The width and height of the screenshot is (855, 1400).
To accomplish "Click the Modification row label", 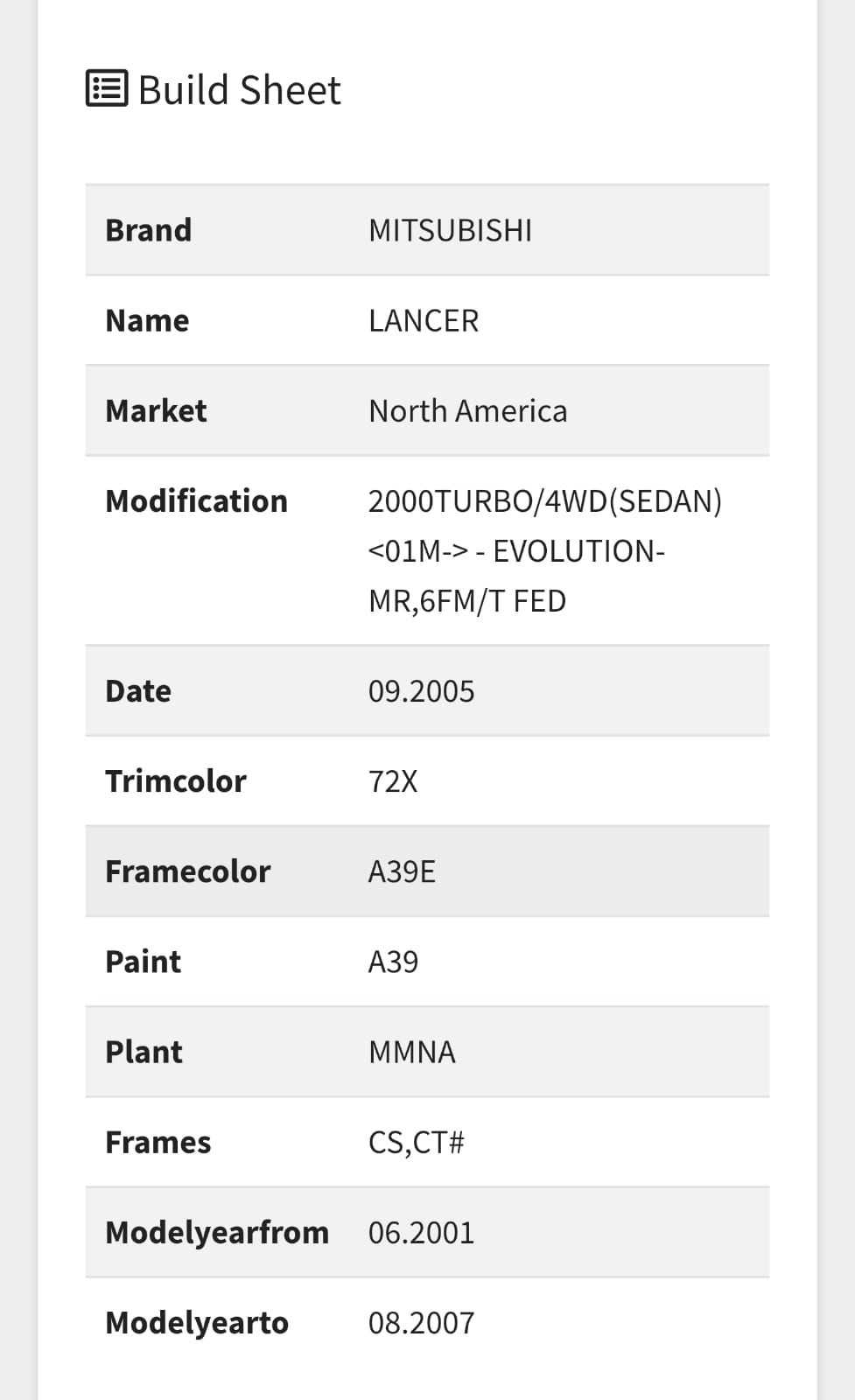I will tap(196, 500).
